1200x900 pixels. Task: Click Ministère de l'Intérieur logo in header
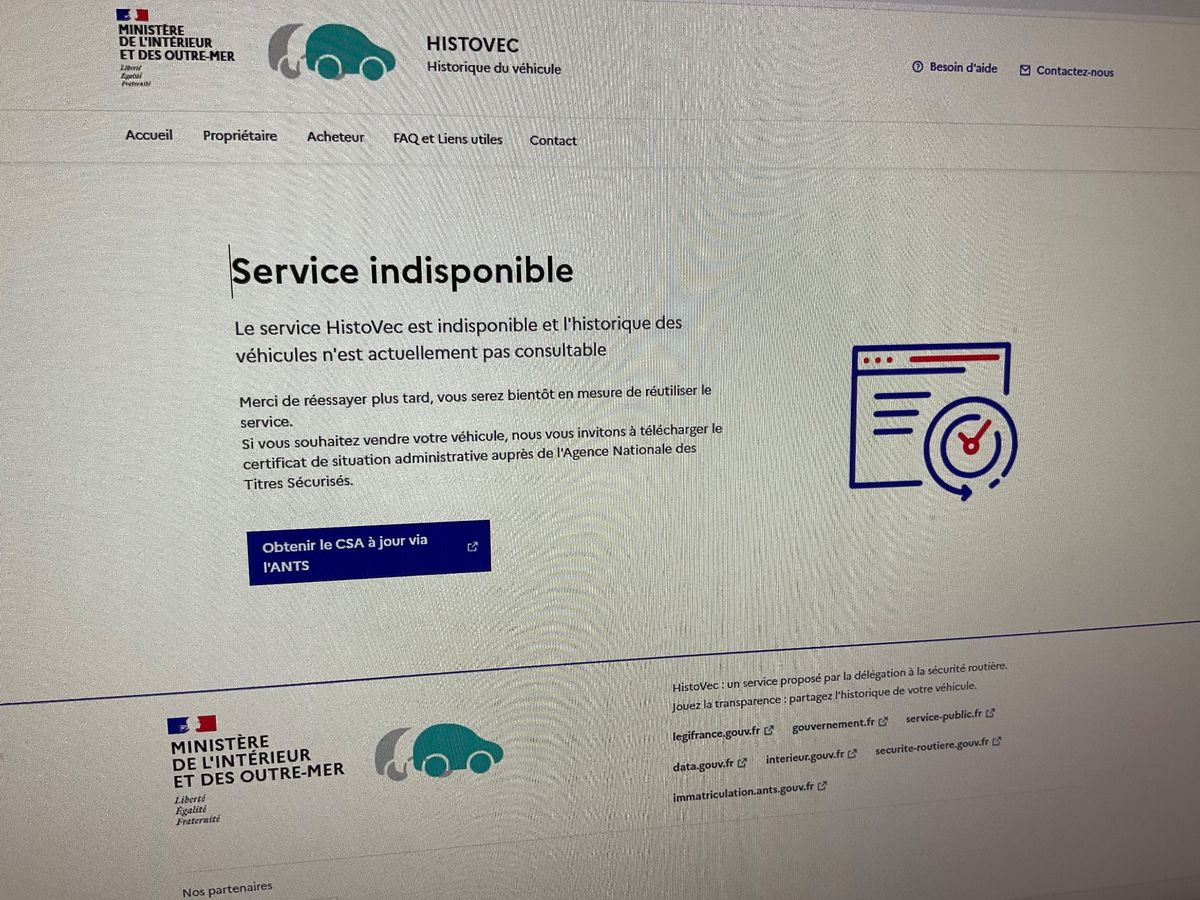(x=175, y=48)
